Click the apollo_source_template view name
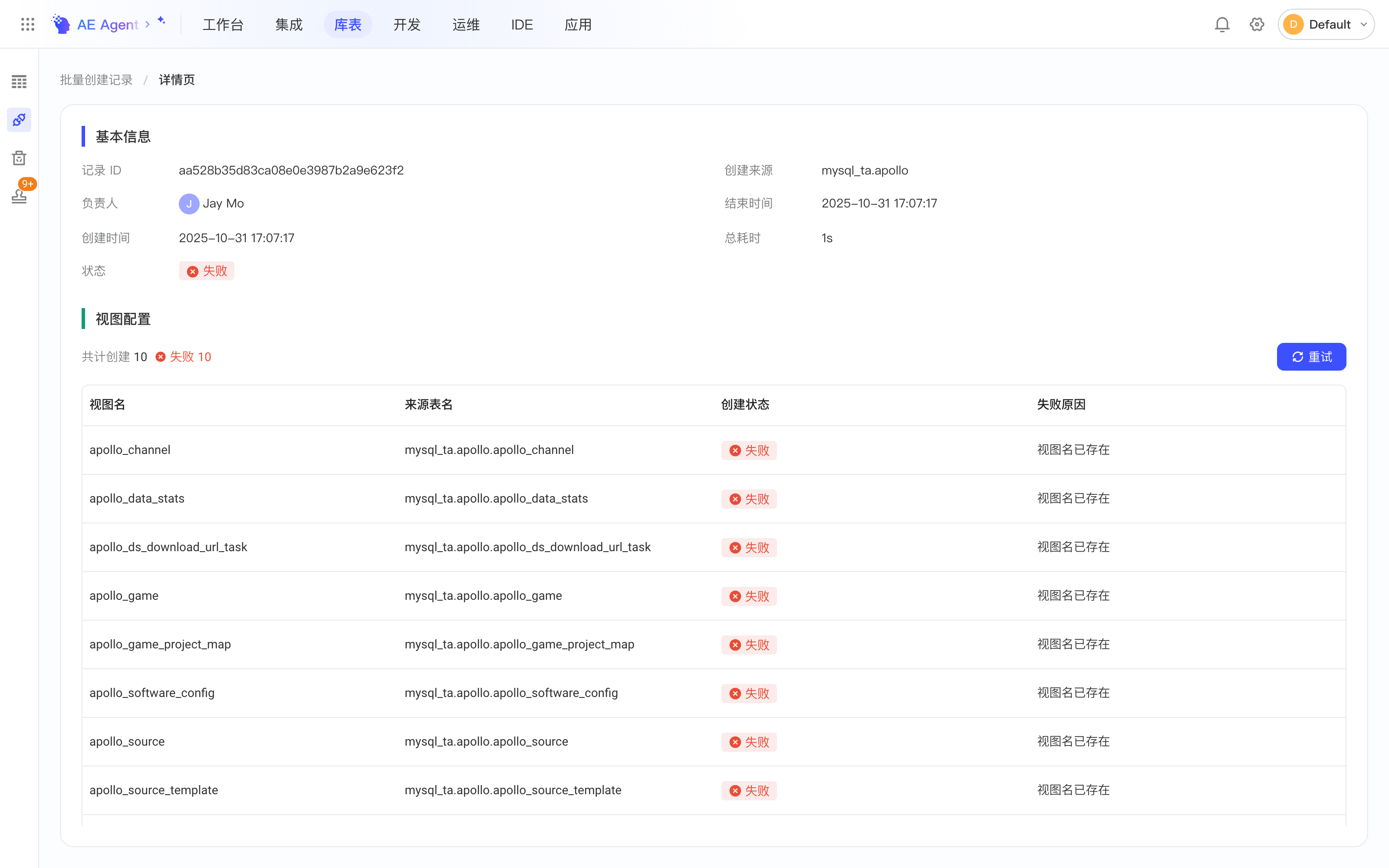This screenshot has width=1389, height=868. pos(154,790)
